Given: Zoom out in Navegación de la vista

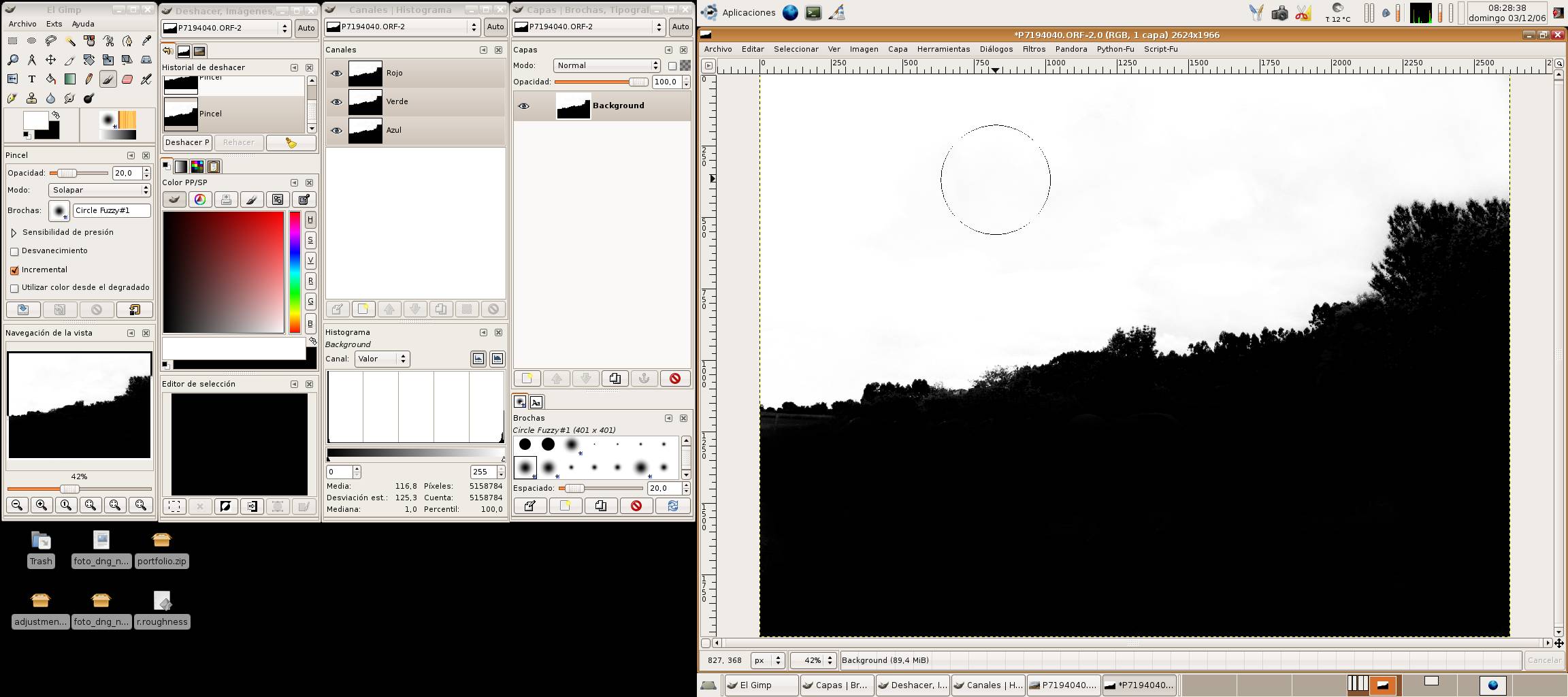Looking at the screenshot, I should pos(17,505).
